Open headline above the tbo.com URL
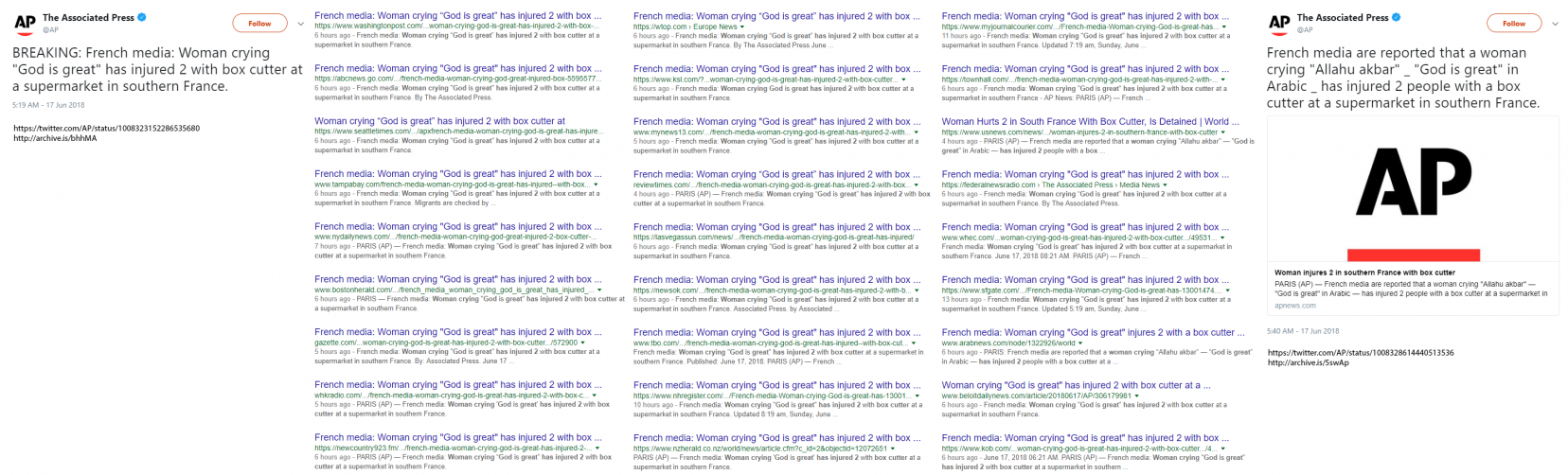Screen dimensions: 1568x475 pyautogui.click(x=776, y=332)
